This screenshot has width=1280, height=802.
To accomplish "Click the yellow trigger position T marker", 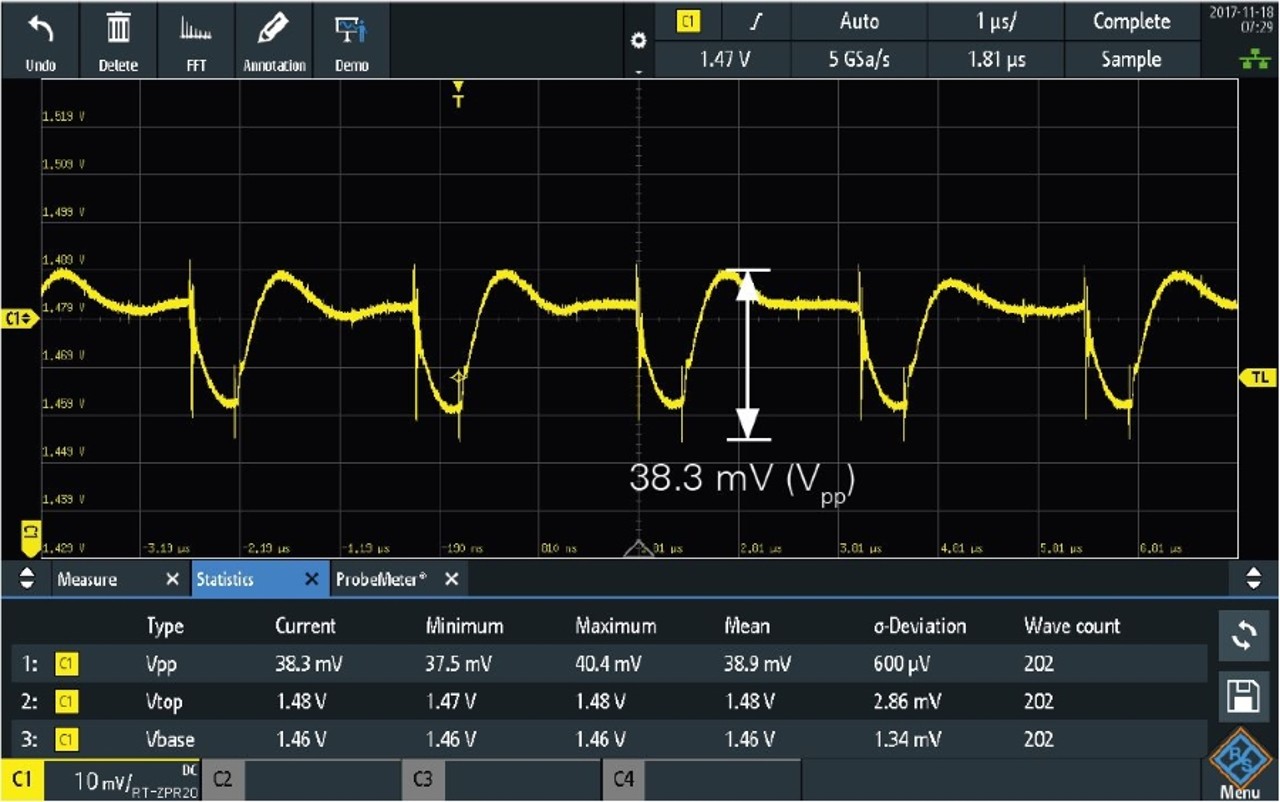I will [x=458, y=94].
